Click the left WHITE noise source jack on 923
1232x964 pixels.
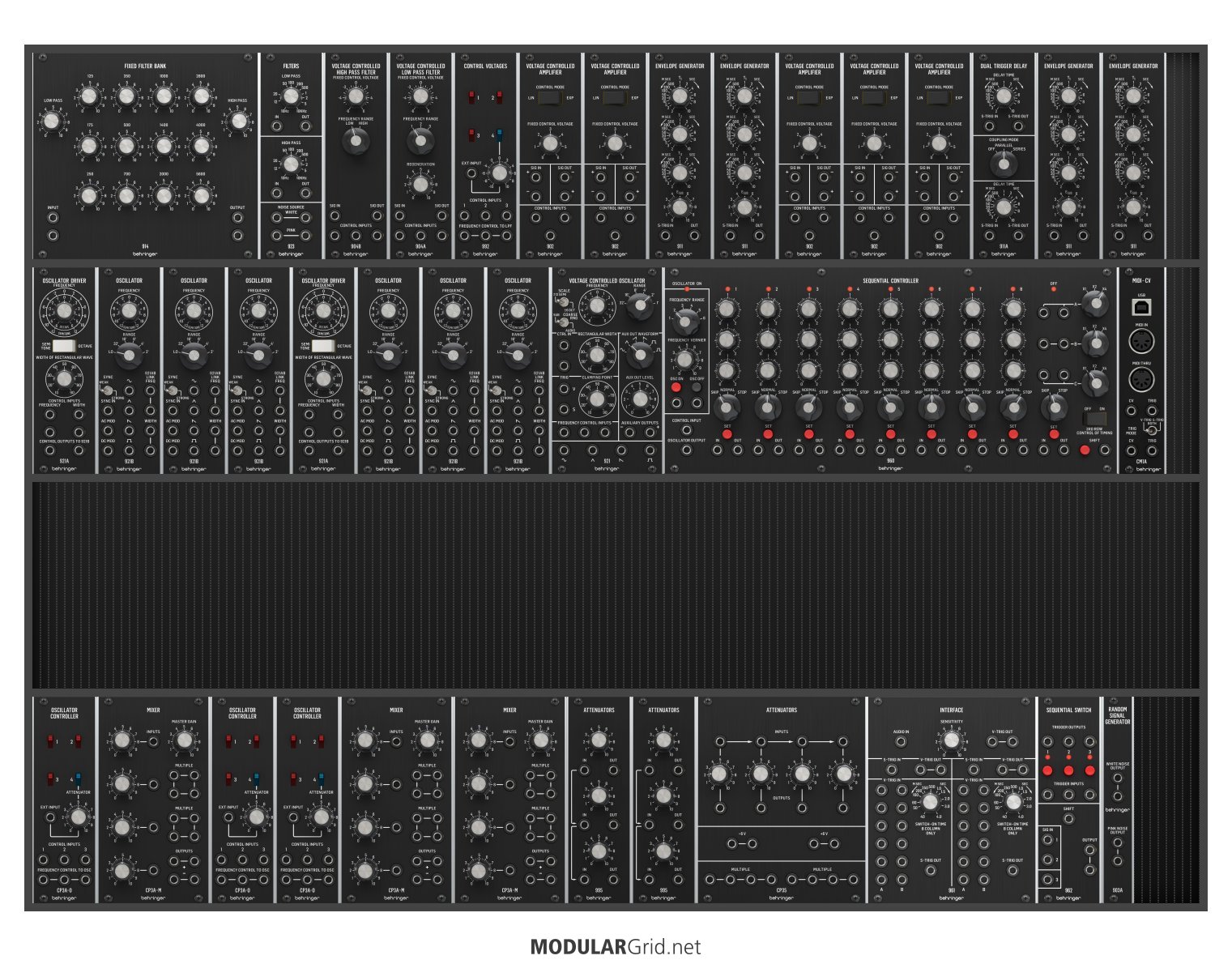[276, 217]
